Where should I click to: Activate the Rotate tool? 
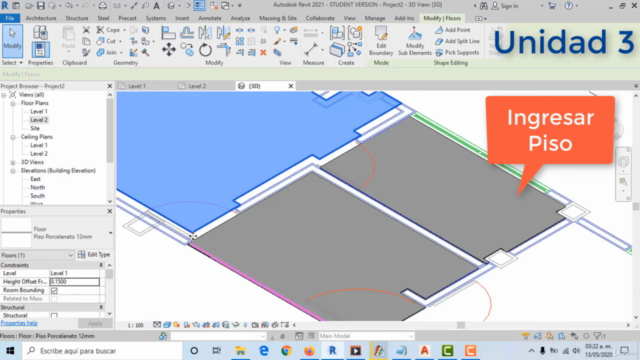click(205, 50)
